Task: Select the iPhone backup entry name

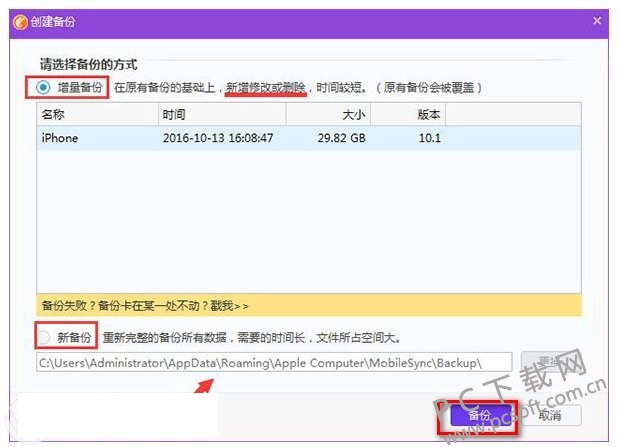Action: click(x=60, y=138)
